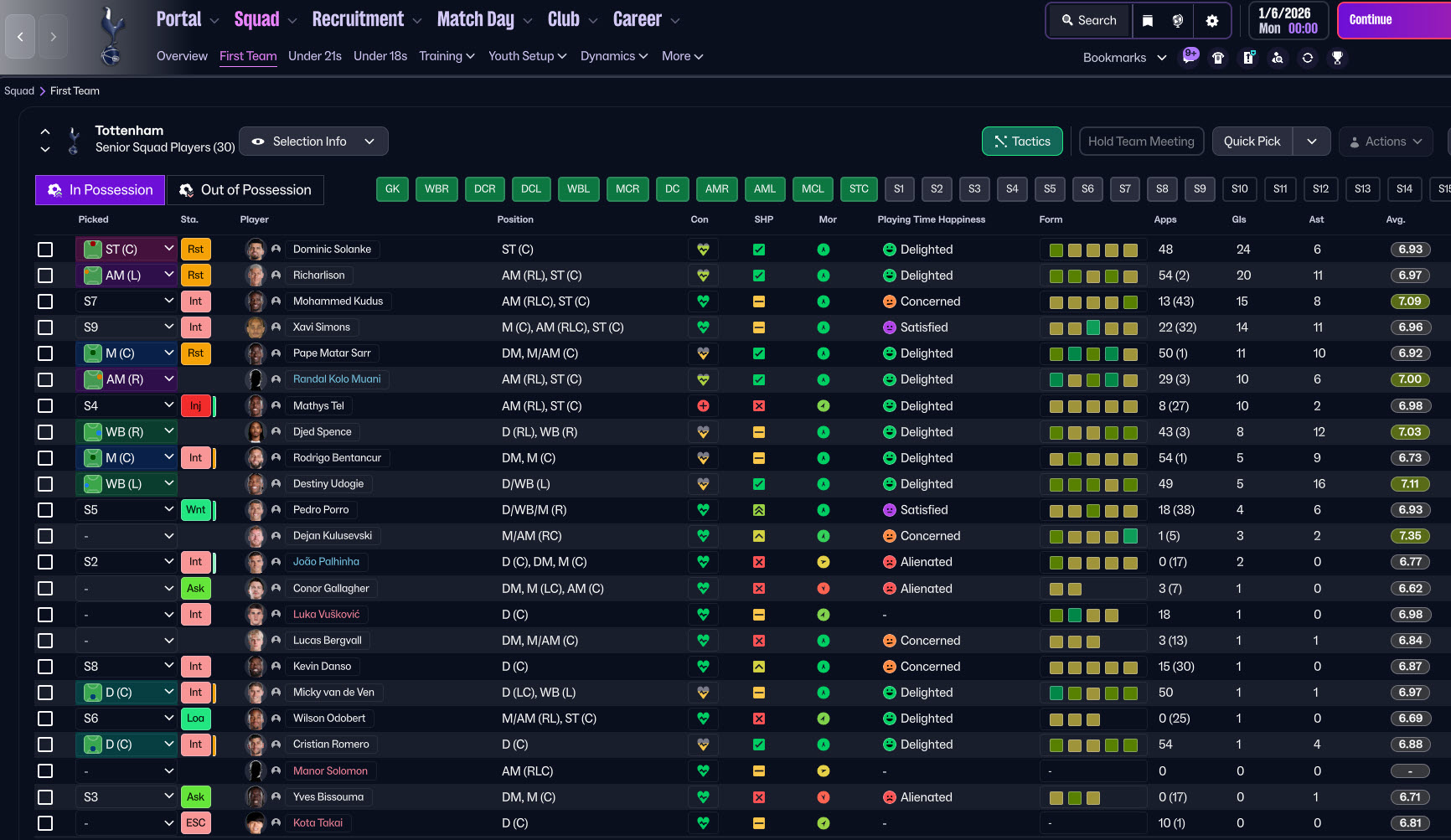This screenshot has width=1451, height=840.
Task: Click the Tactics button
Action: pos(1021,142)
